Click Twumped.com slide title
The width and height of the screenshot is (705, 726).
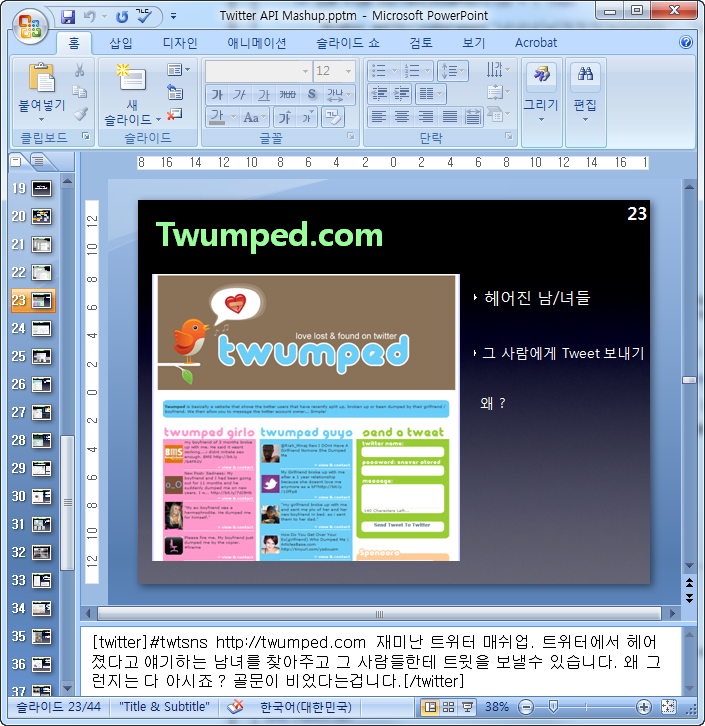pos(269,235)
